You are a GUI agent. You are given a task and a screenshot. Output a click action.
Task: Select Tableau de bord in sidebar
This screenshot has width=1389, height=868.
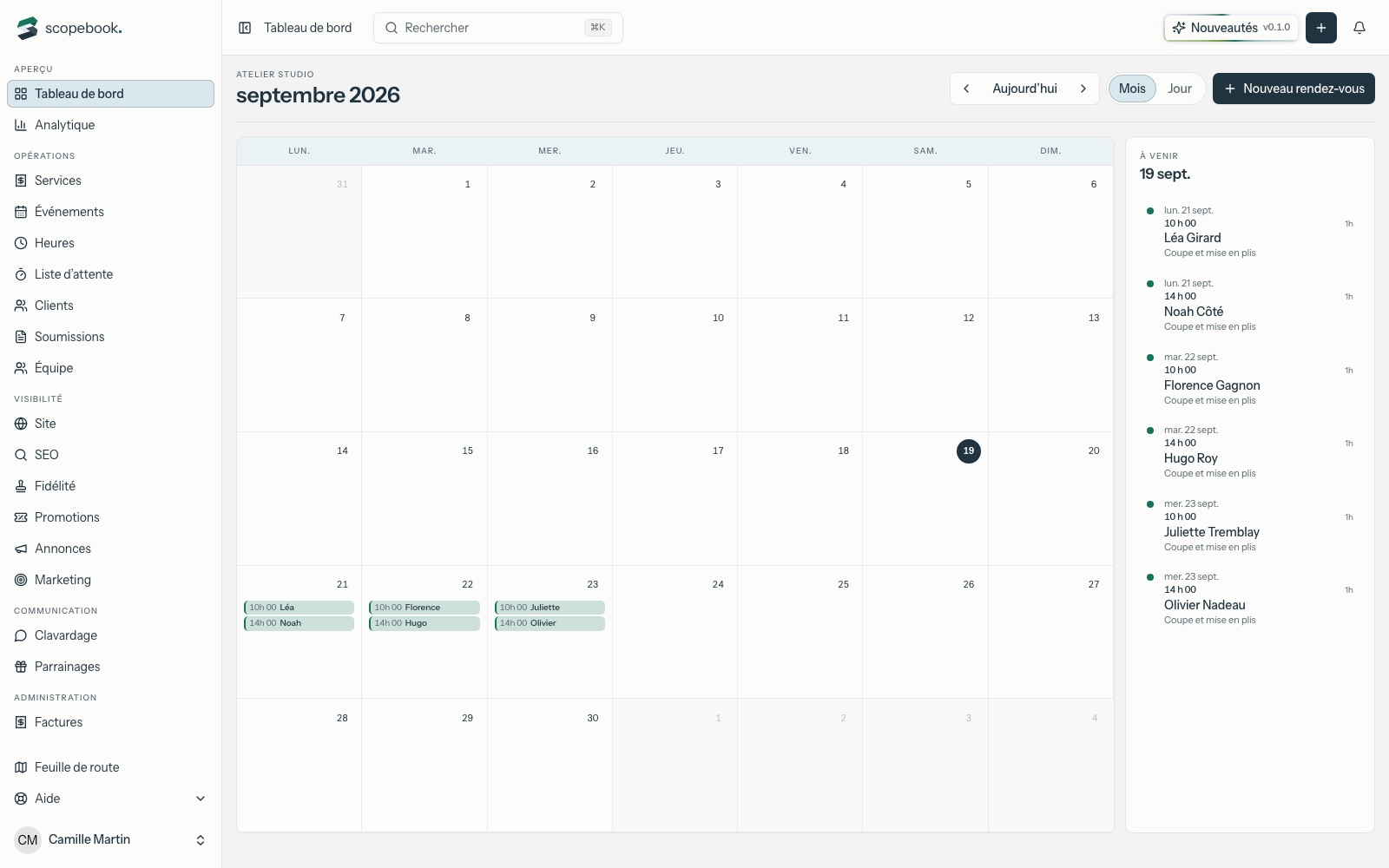[110, 94]
